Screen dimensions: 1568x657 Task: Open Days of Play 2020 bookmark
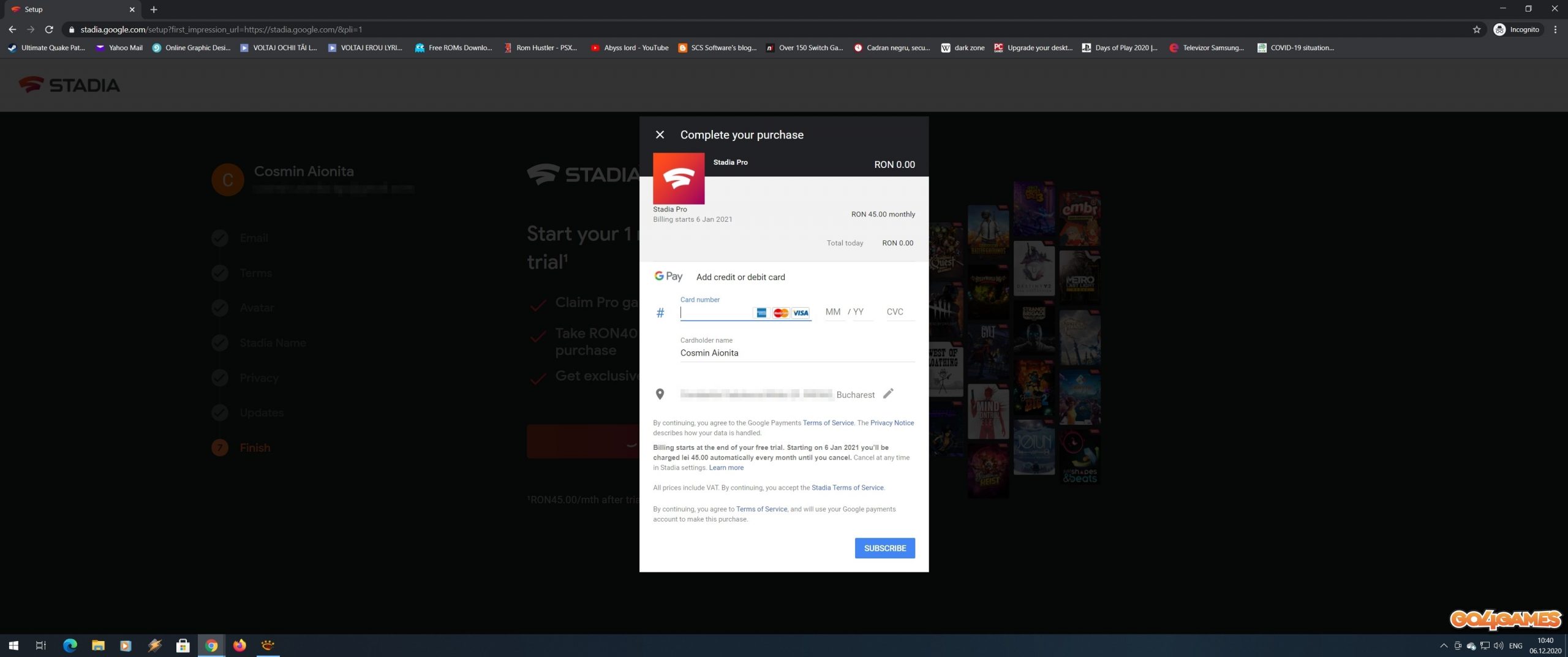click(x=1120, y=47)
